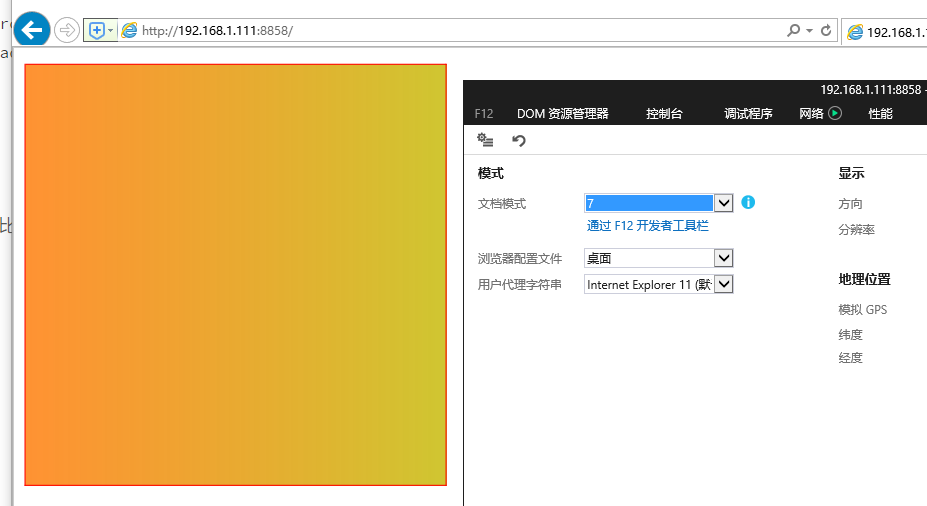Click the 经度 label
Screen dimensions: 927x506
(850, 358)
